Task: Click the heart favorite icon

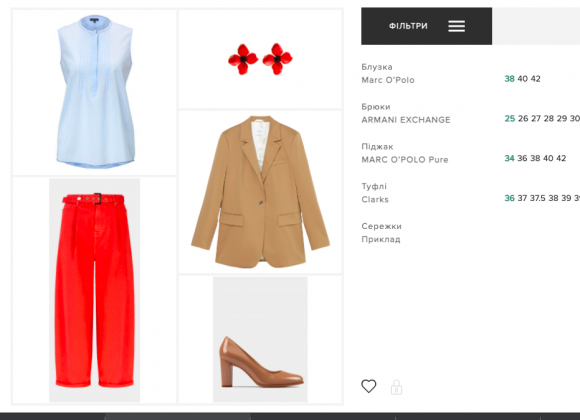Action: [368, 386]
